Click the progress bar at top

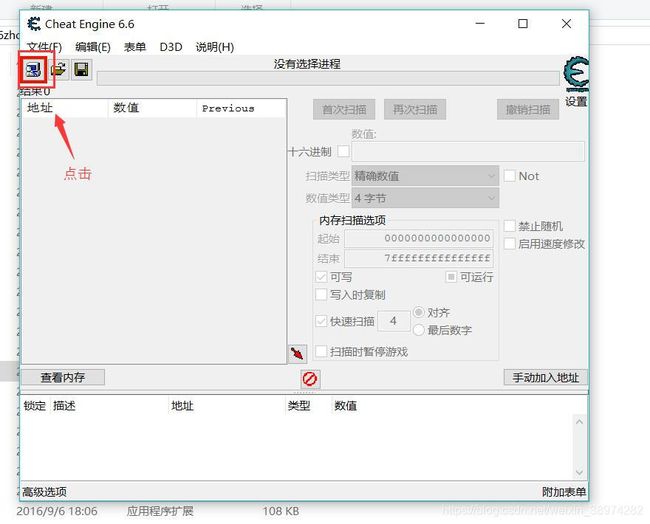pyautogui.click(x=328, y=79)
